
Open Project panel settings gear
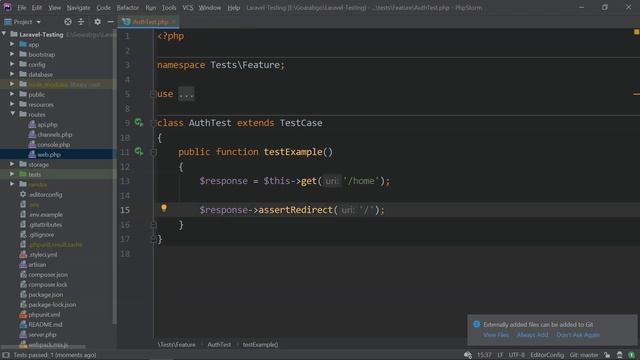tap(97, 22)
